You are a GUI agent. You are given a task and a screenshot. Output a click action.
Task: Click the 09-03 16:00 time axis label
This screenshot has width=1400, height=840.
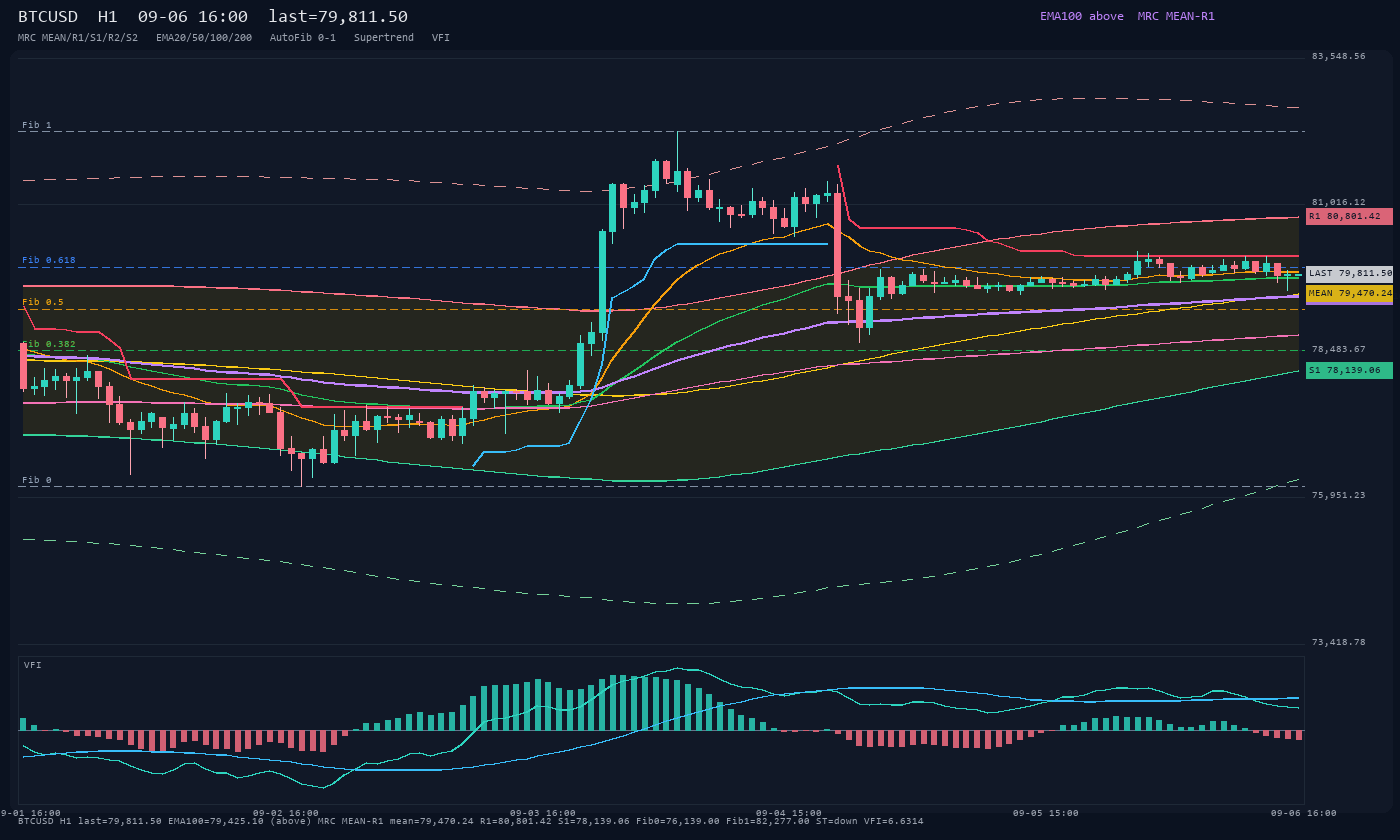(x=543, y=813)
